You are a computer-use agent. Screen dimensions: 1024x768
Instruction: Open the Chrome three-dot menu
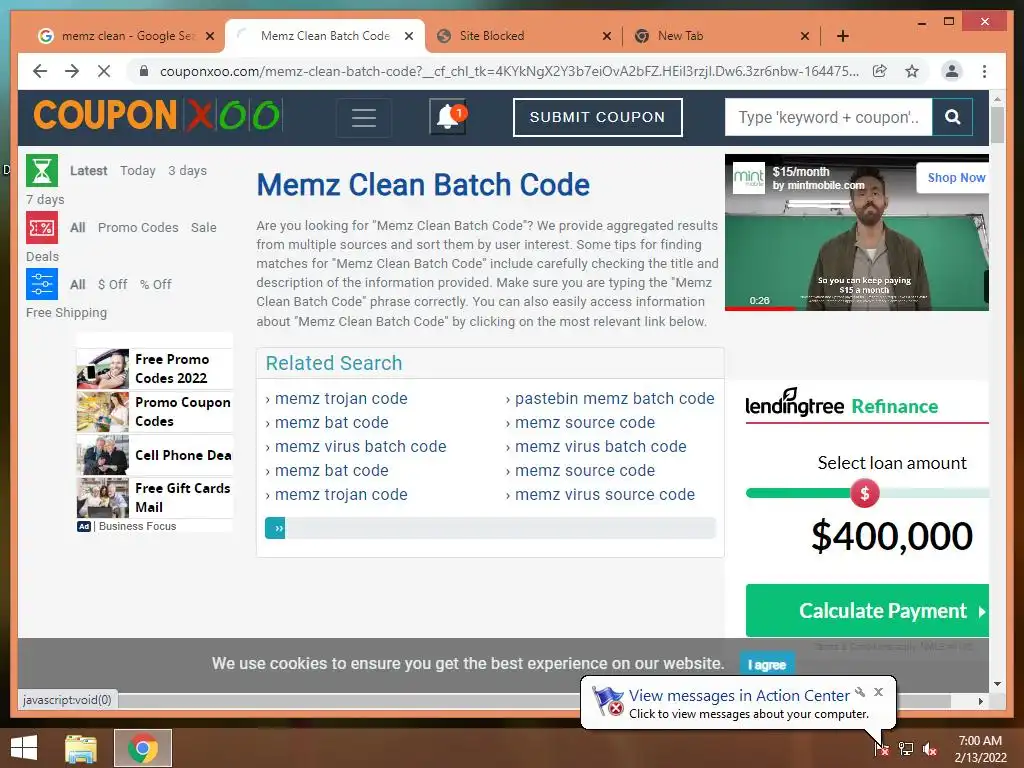[x=984, y=71]
